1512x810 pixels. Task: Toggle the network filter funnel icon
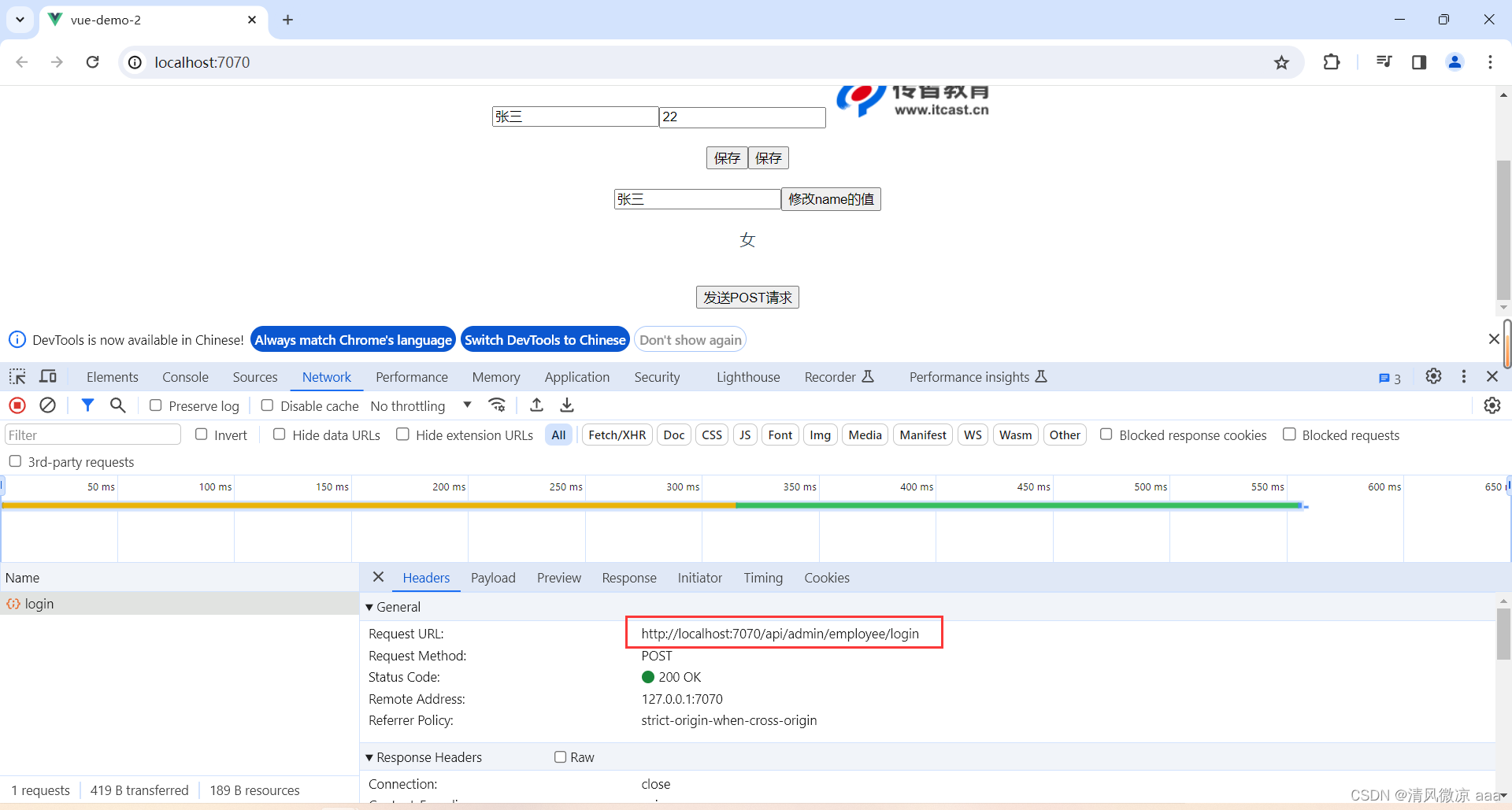pyautogui.click(x=87, y=405)
